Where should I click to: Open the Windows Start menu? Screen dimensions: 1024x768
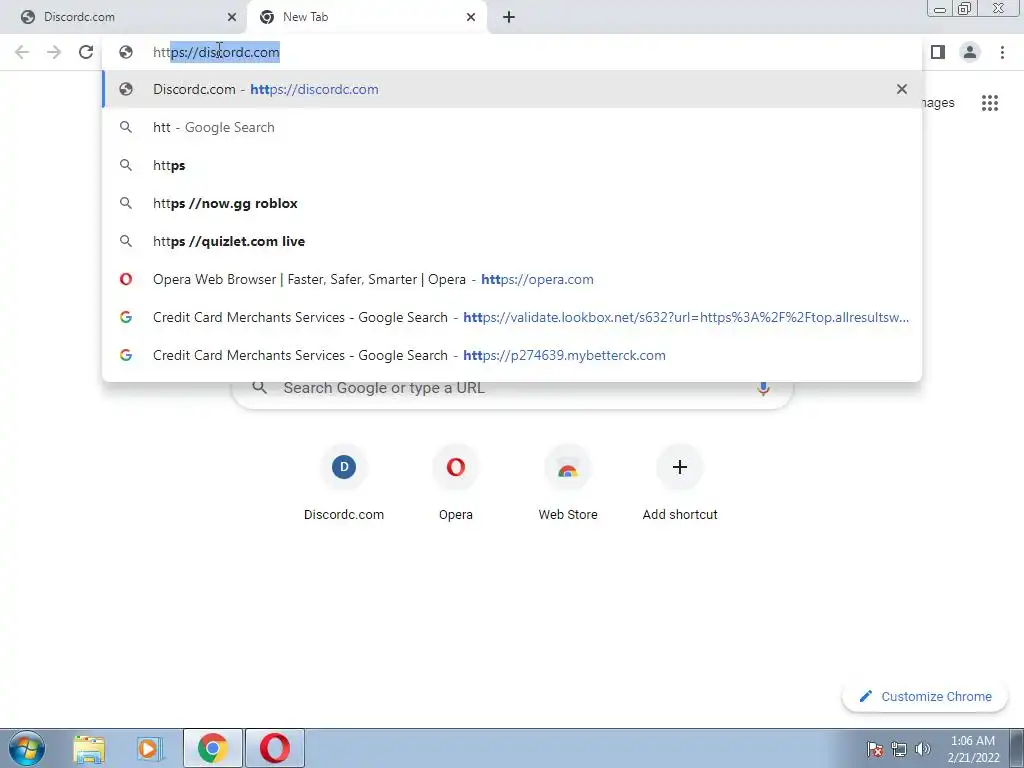[x=27, y=748]
